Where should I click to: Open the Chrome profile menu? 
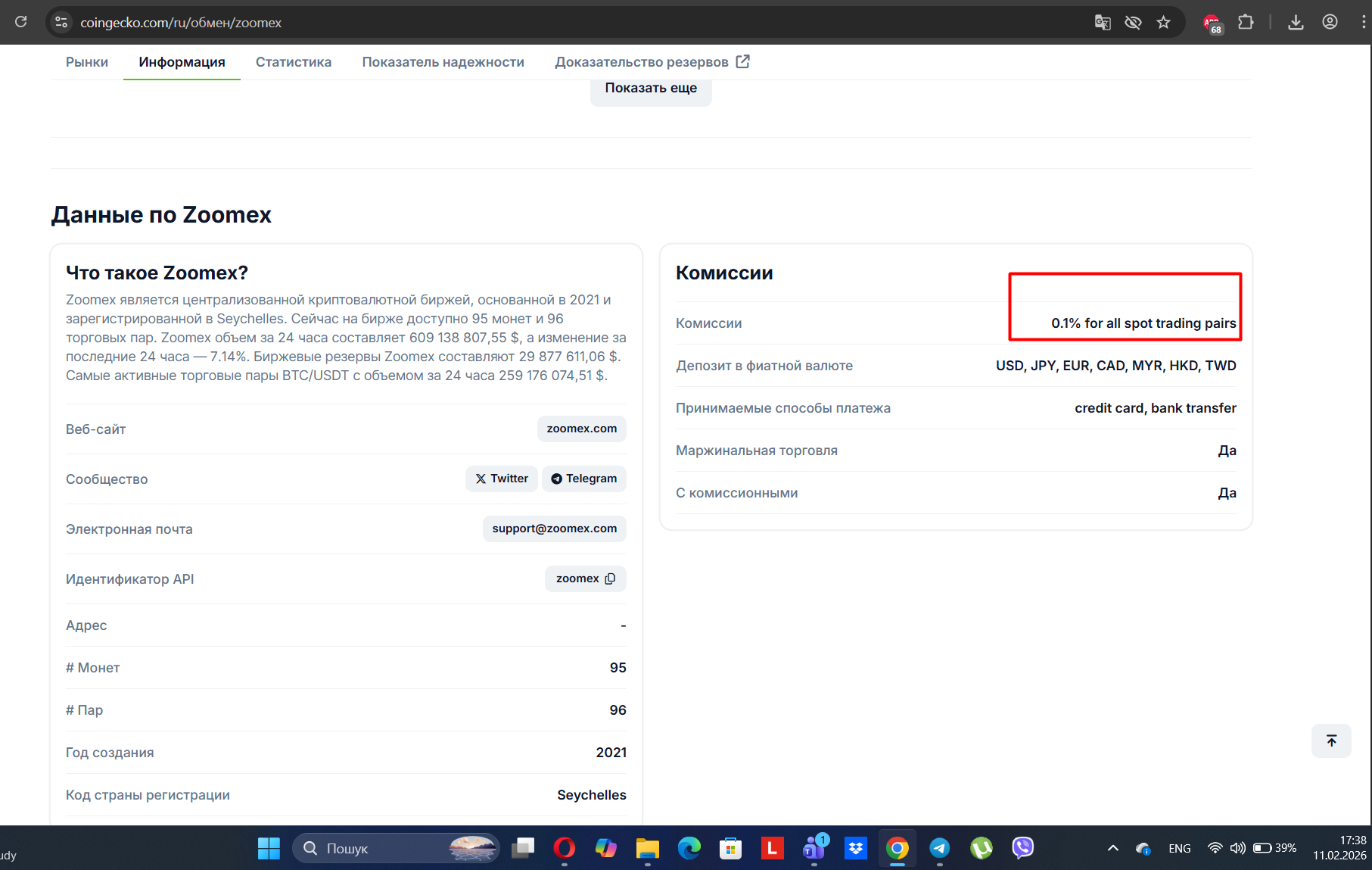pos(1330,22)
